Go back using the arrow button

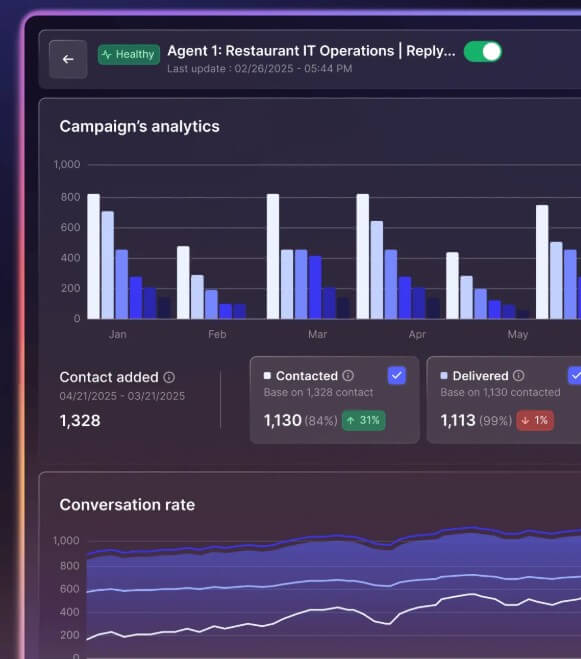[68, 59]
